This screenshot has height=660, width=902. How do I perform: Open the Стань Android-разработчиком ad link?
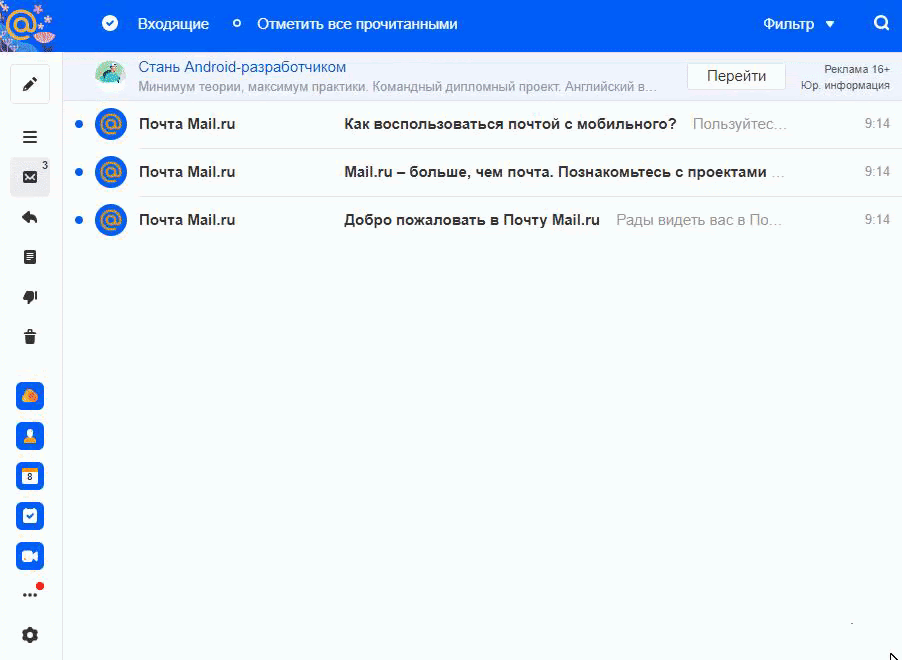[242, 67]
